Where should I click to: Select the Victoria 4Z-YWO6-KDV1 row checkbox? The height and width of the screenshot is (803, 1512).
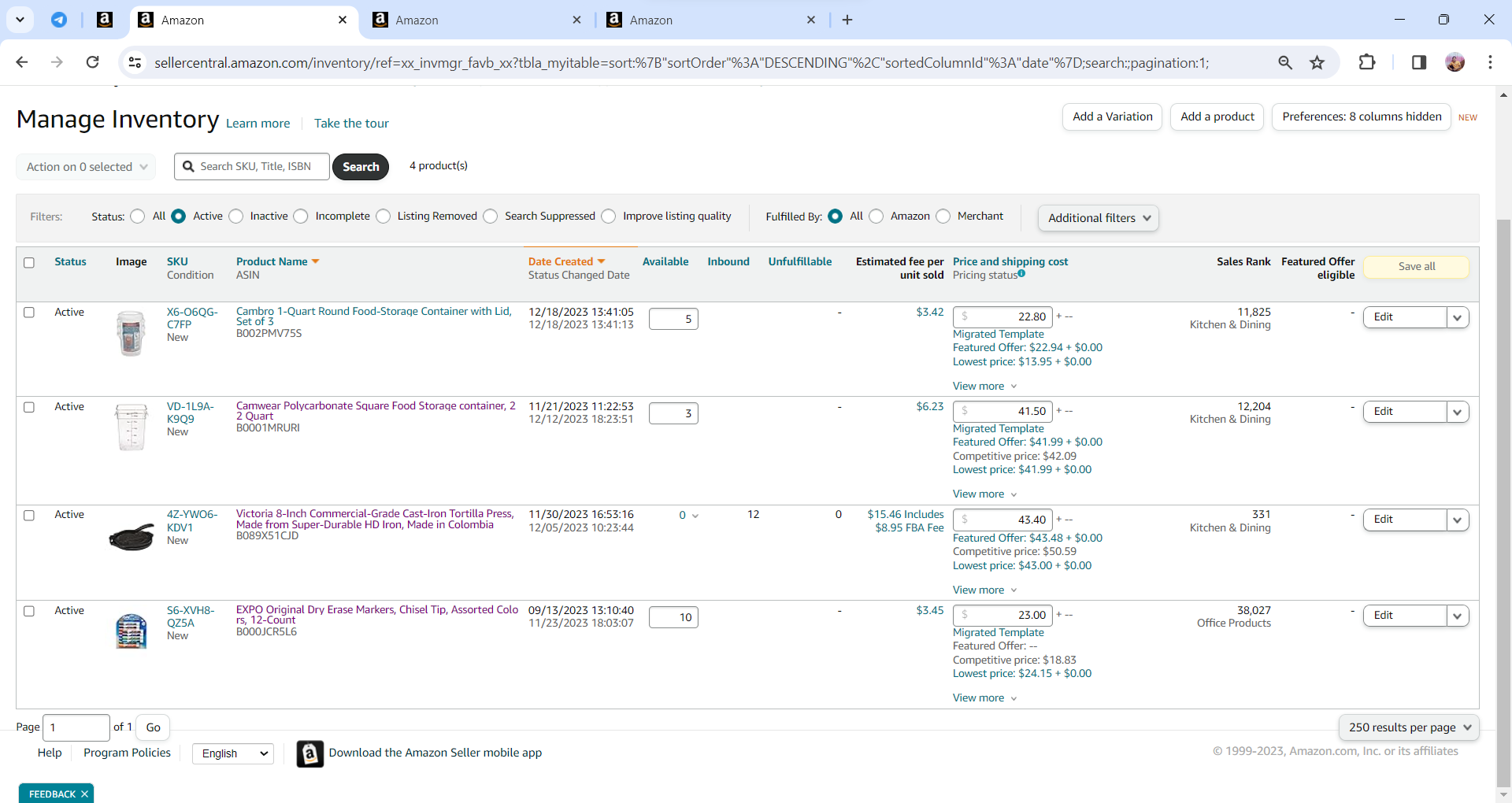point(29,516)
